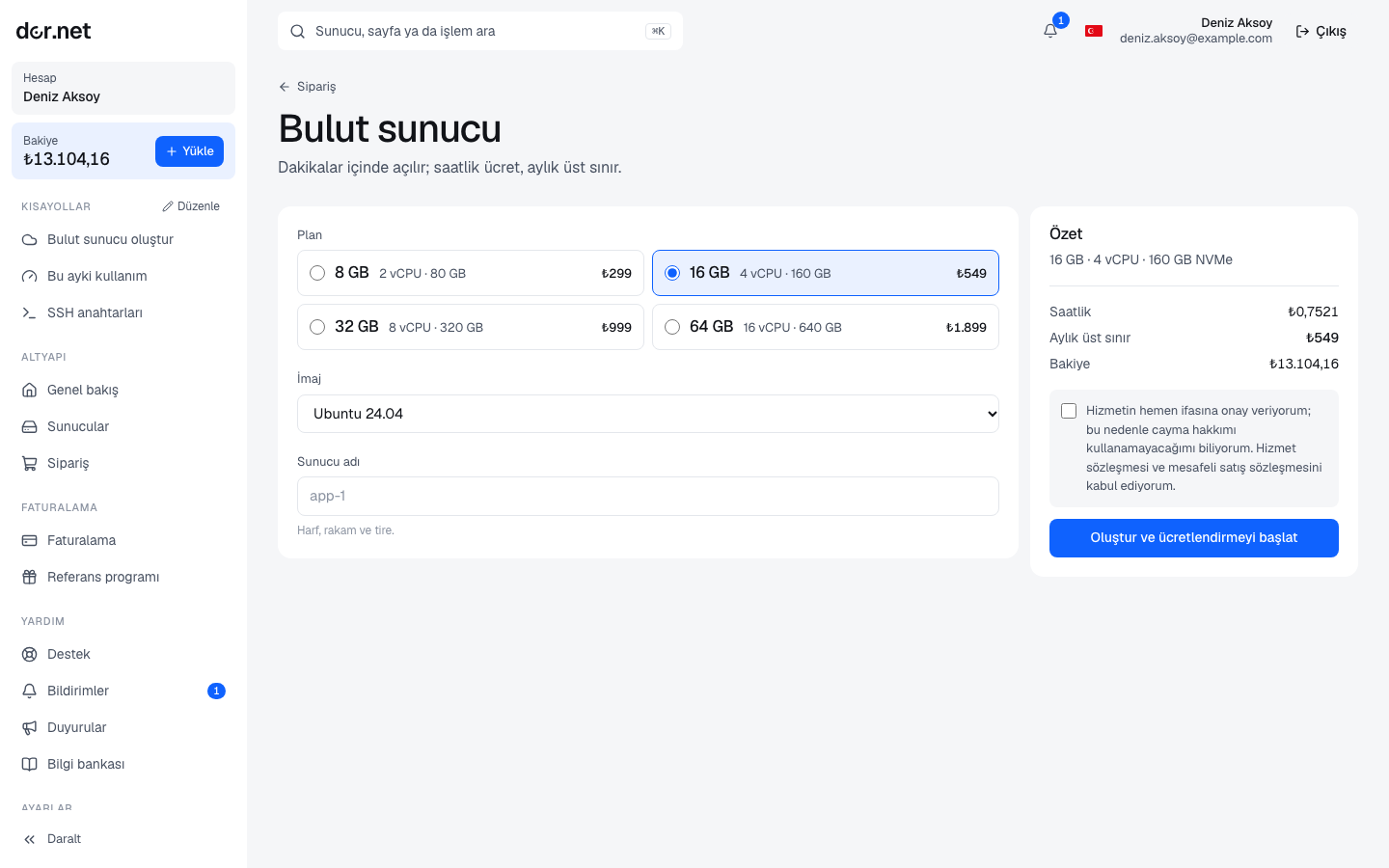Click the magnifier icon in the search bar

pyautogui.click(x=298, y=31)
